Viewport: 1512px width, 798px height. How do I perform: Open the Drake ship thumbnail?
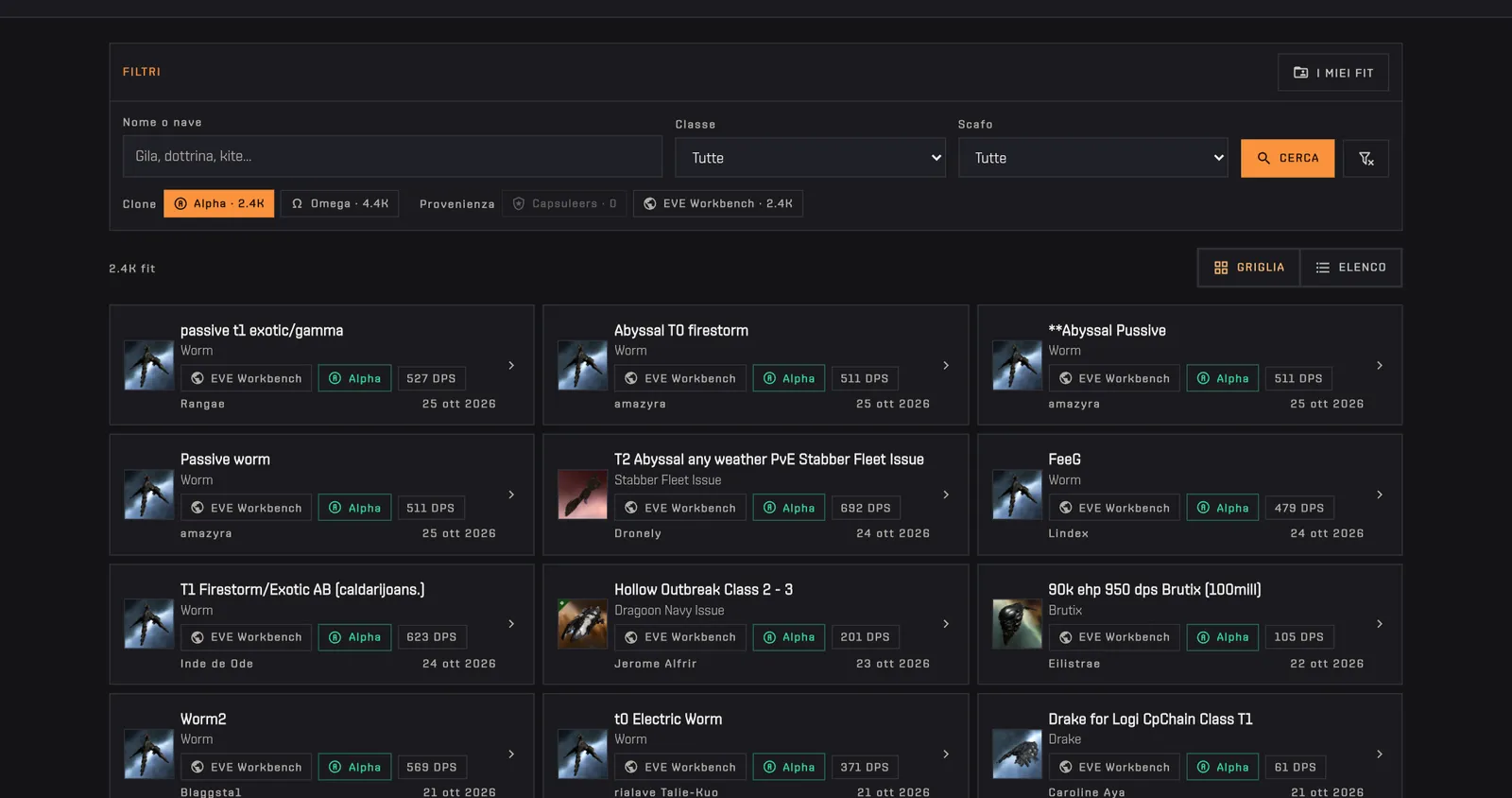coord(1017,754)
